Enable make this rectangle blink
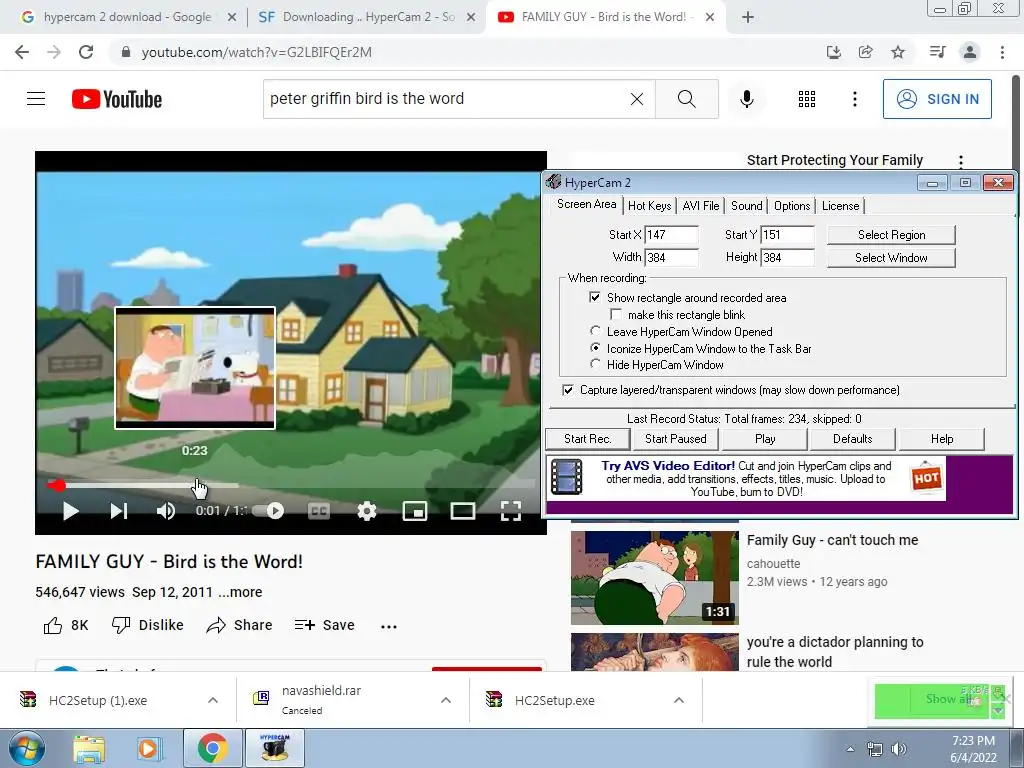The height and width of the screenshot is (768, 1024). coord(616,315)
